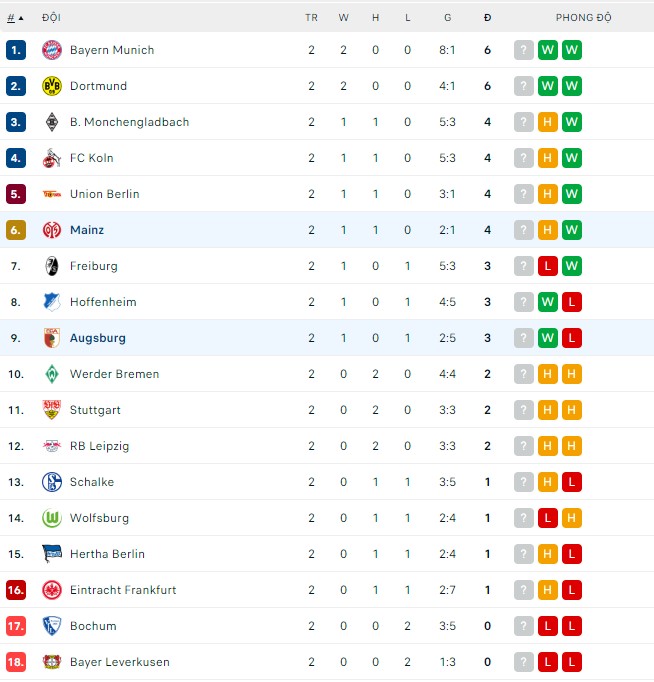Click the Werder Bremen diamond logo
654x682 pixels.
(52, 374)
